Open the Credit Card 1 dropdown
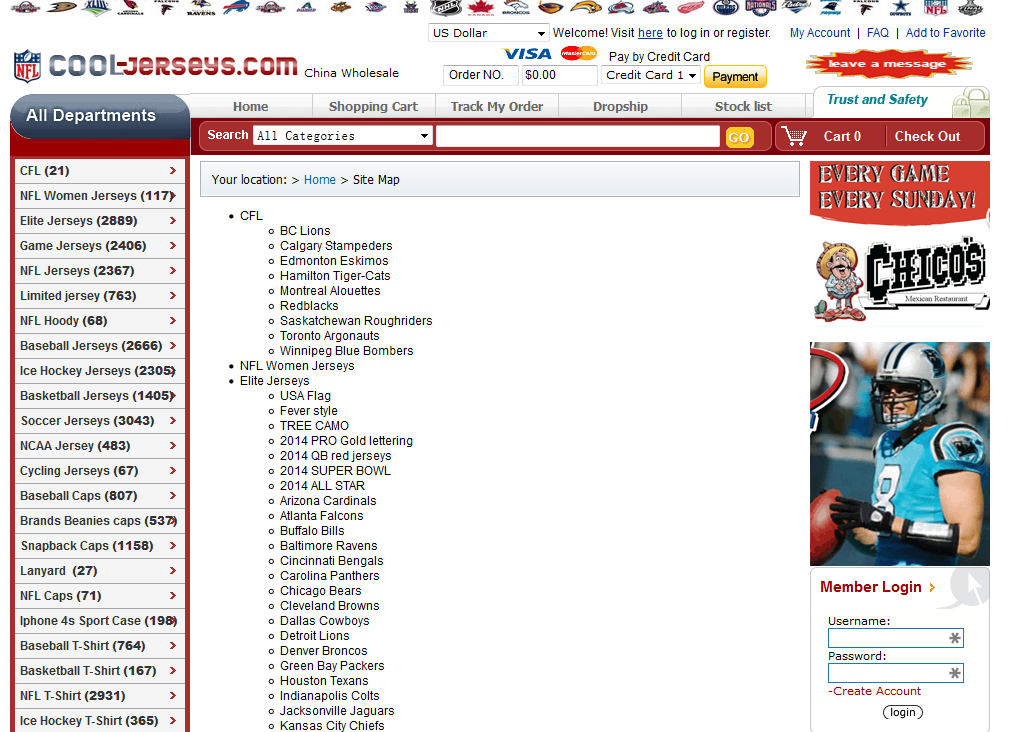The image size is (1012, 732). 650,75
